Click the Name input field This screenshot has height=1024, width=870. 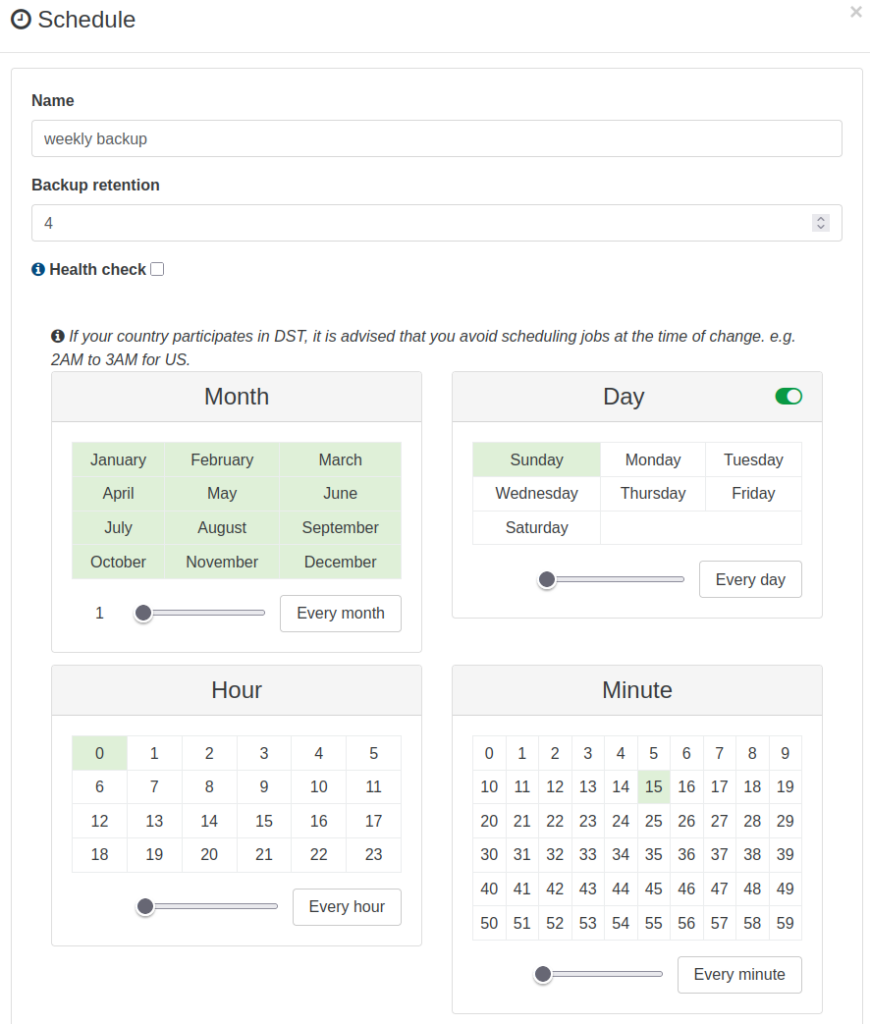(436, 139)
